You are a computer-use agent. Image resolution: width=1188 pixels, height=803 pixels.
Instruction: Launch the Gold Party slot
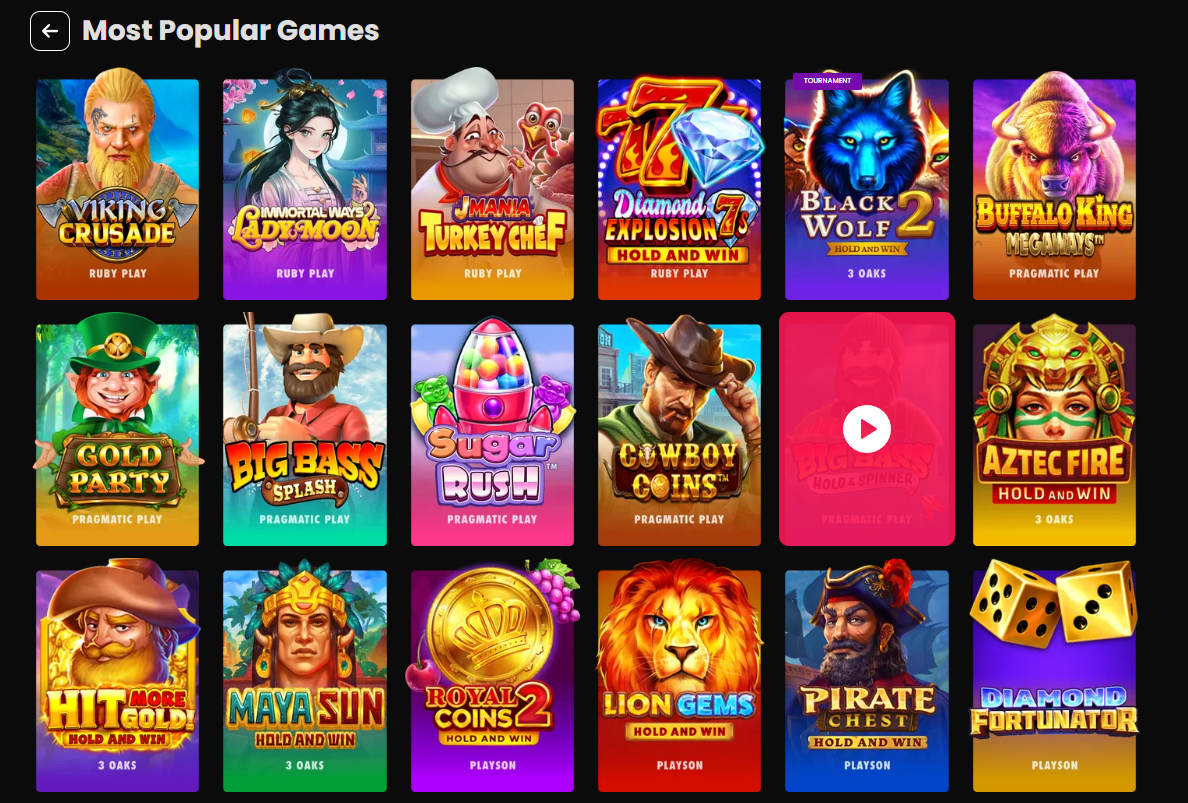[117, 435]
